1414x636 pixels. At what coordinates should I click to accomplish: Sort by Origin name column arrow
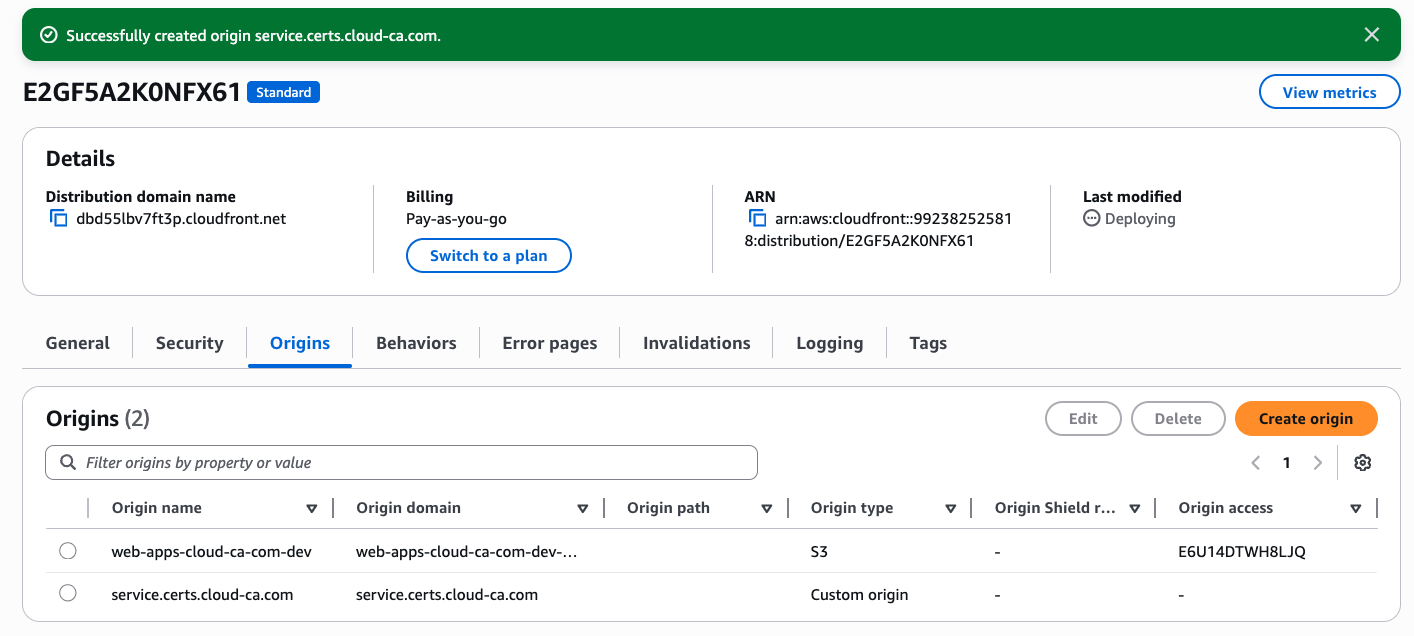tap(311, 508)
